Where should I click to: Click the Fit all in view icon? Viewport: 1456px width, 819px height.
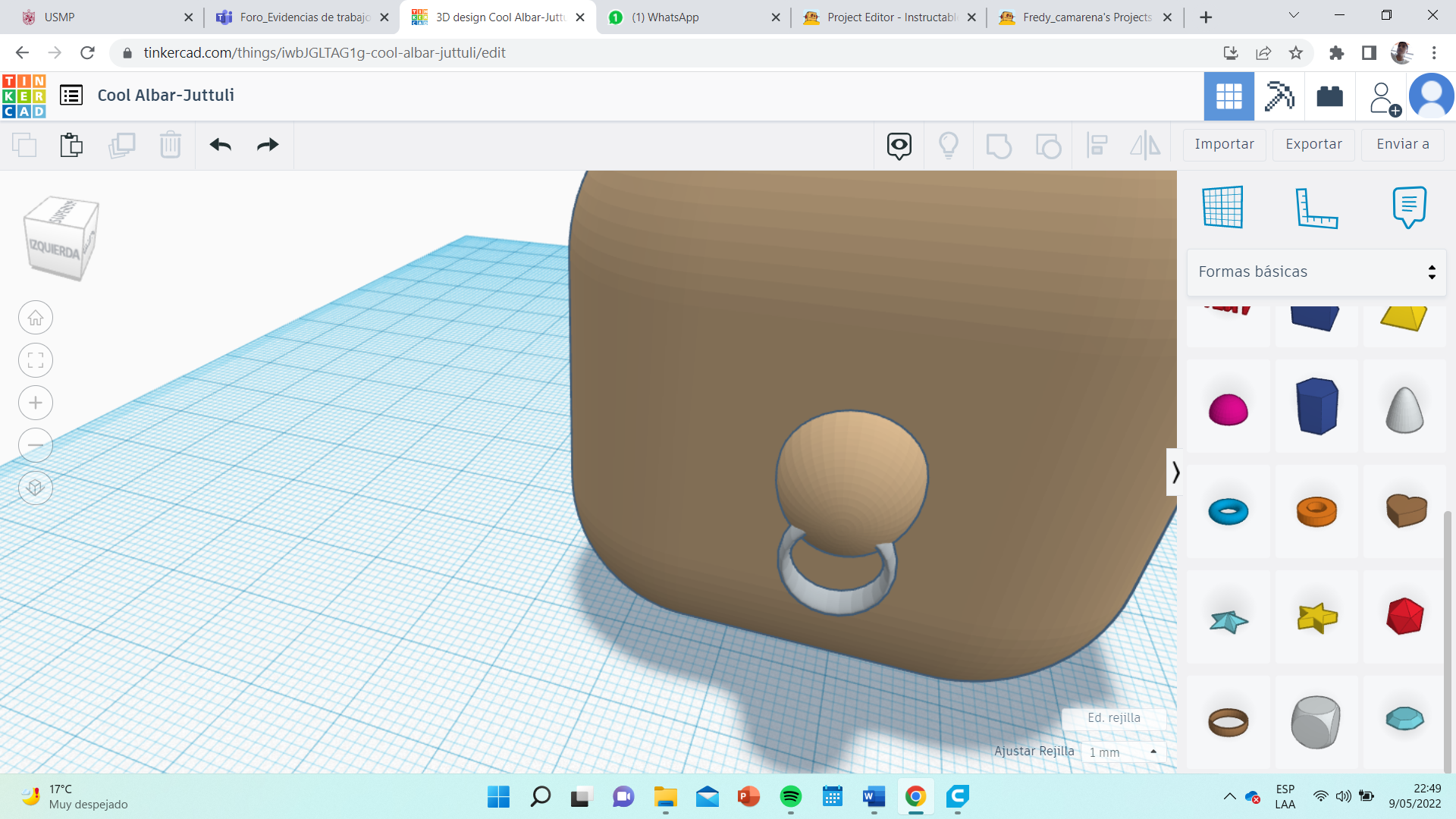35,360
